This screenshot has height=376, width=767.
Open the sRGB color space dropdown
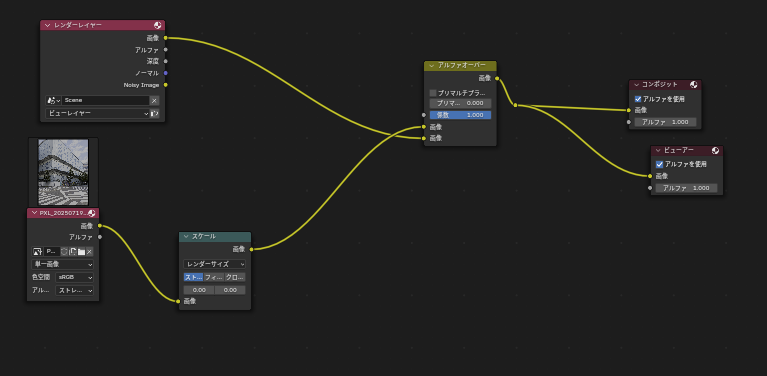pyautogui.click(x=74, y=277)
